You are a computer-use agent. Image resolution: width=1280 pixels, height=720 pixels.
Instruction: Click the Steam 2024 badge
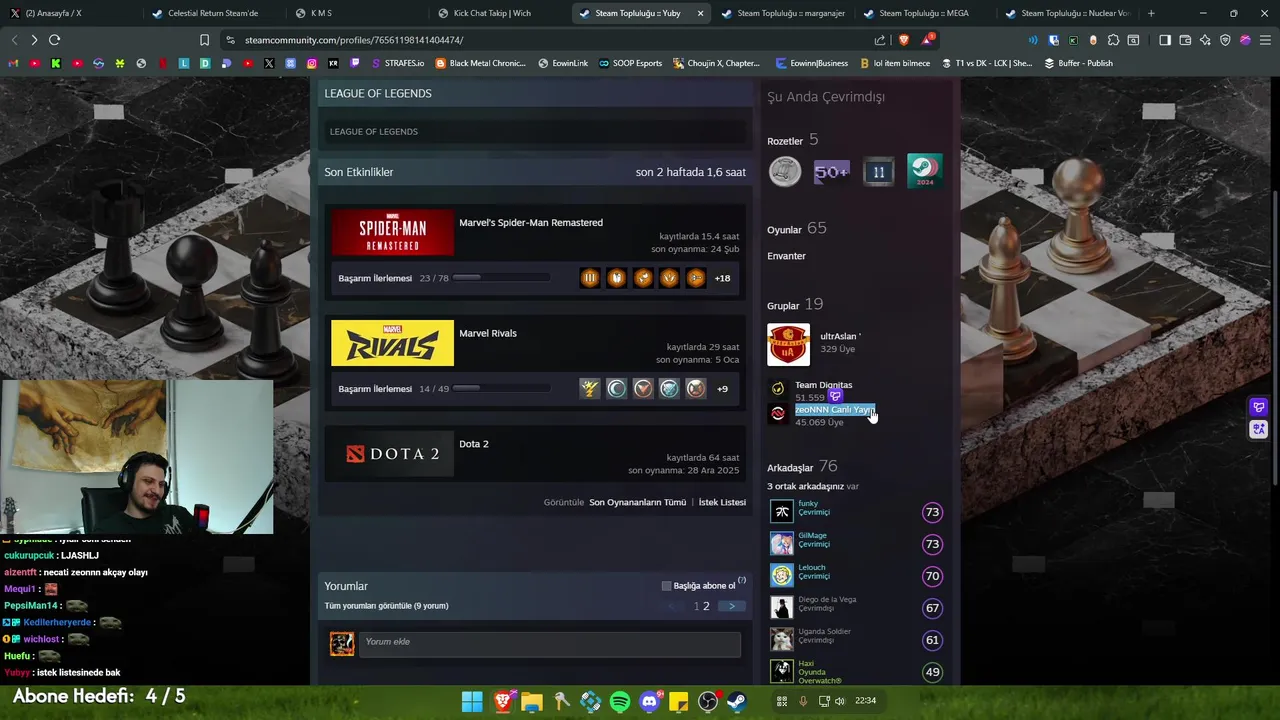(925, 172)
